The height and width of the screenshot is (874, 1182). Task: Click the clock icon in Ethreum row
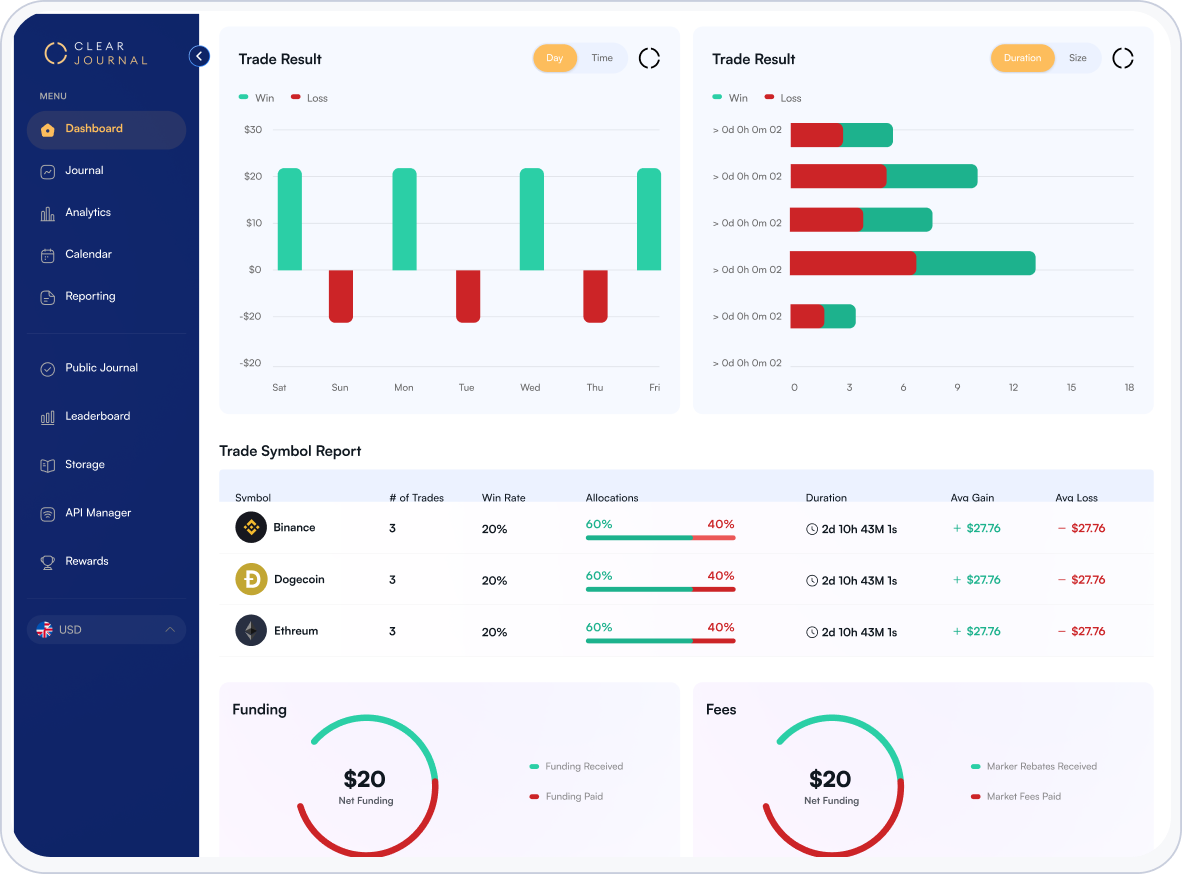tap(812, 632)
